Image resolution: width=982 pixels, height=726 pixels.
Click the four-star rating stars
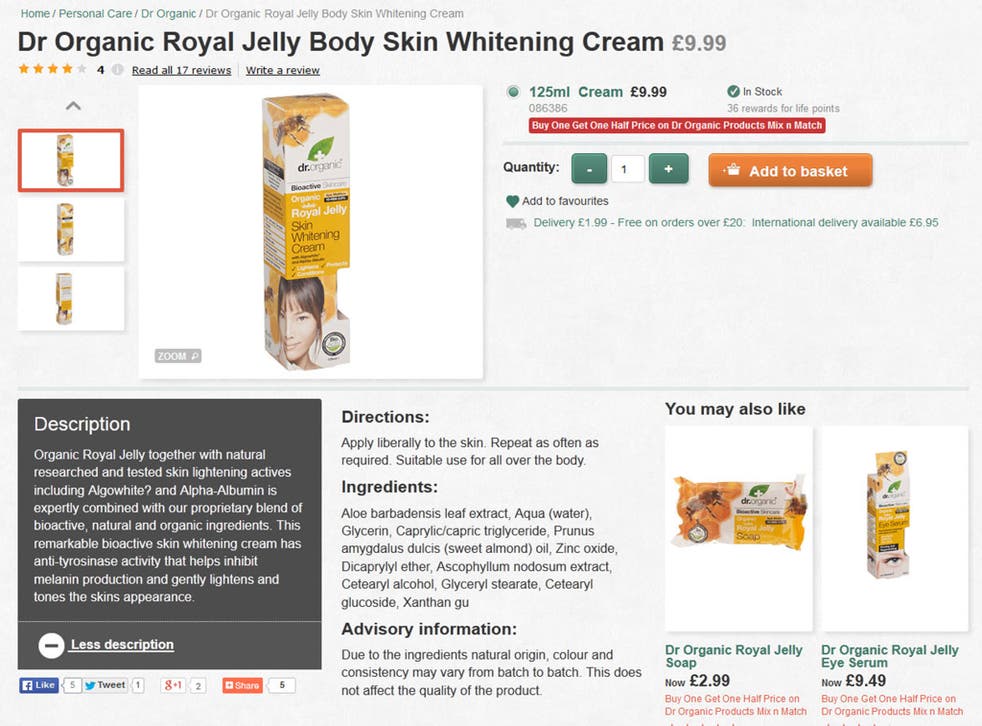pyautogui.click(x=53, y=69)
